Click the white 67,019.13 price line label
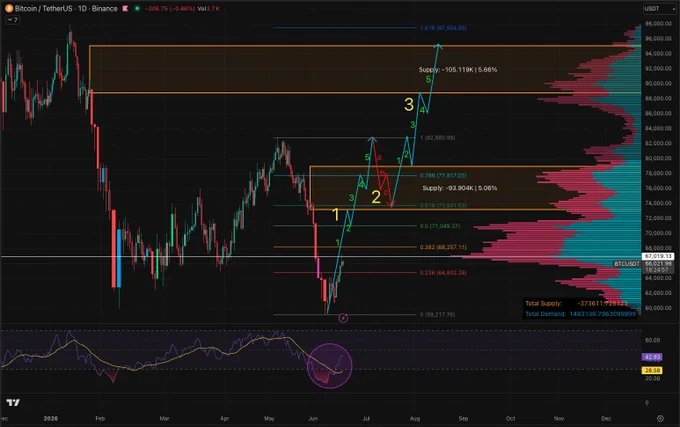The width and height of the screenshot is (680, 427). [x=658, y=256]
